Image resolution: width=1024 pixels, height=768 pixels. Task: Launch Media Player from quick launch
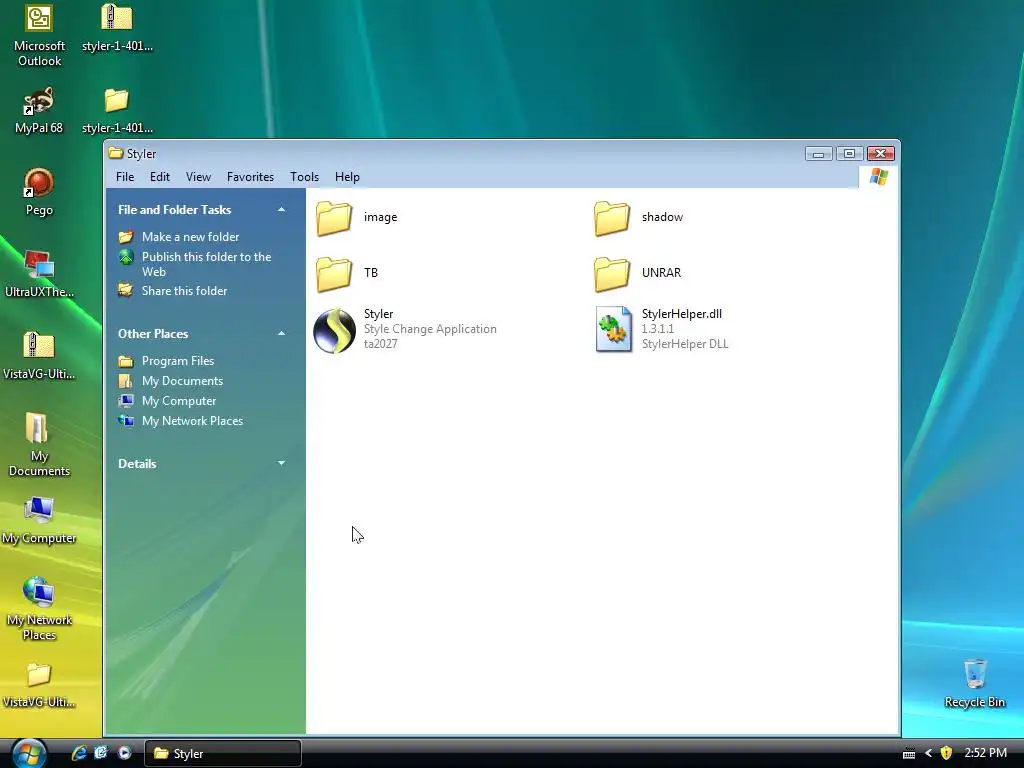pyautogui.click(x=124, y=753)
